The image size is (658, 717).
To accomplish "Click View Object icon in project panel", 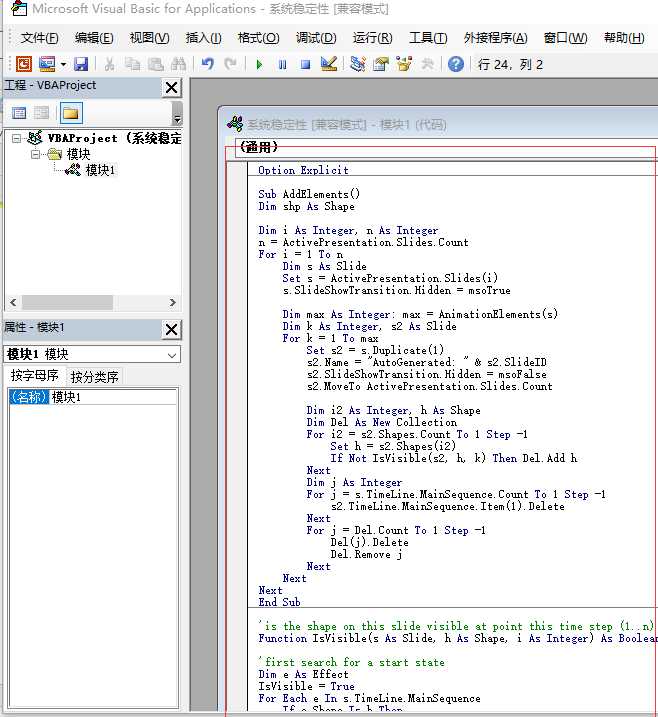I will [x=41, y=113].
